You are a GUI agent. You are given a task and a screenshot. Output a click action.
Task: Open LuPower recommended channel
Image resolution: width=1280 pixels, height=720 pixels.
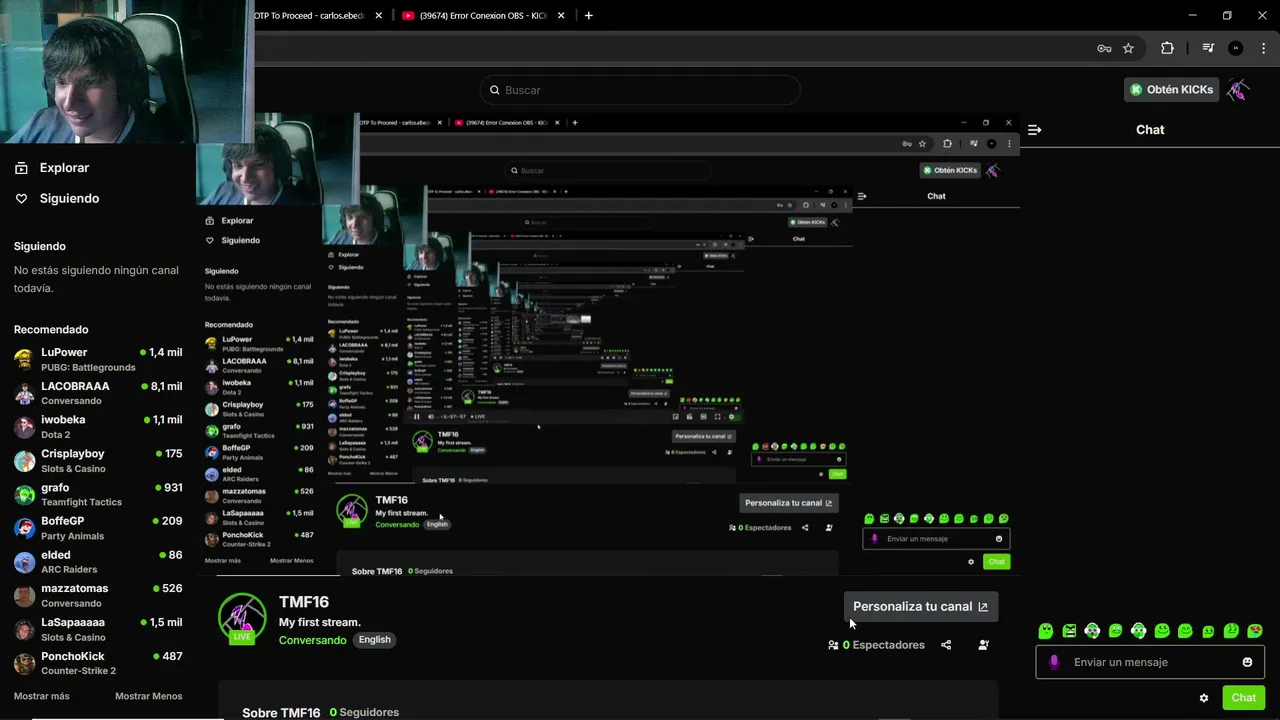click(x=98, y=360)
